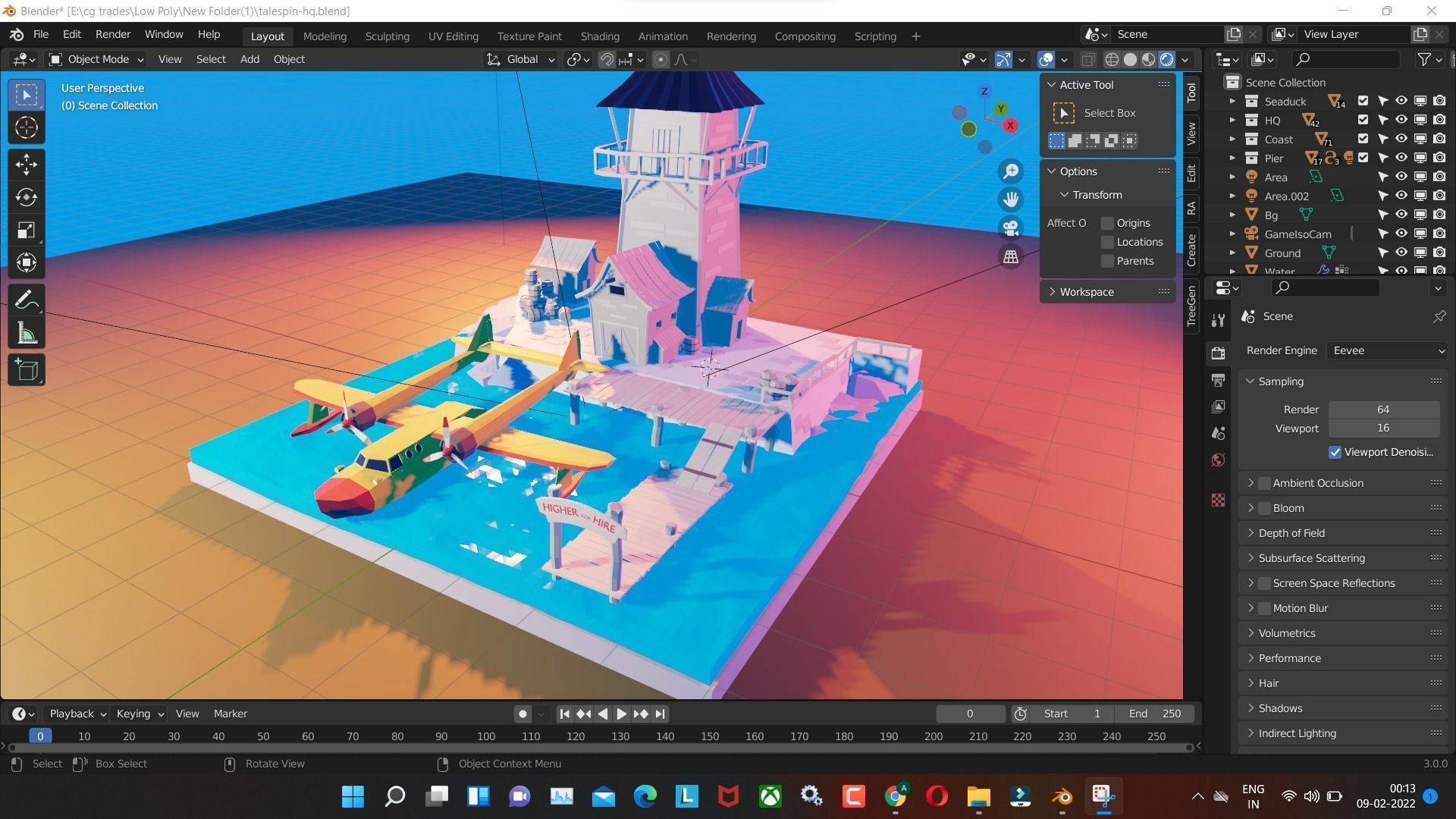This screenshot has height=819, width=1456.
Task: Switch to solid viewport shading
Action: [1130, 59]
